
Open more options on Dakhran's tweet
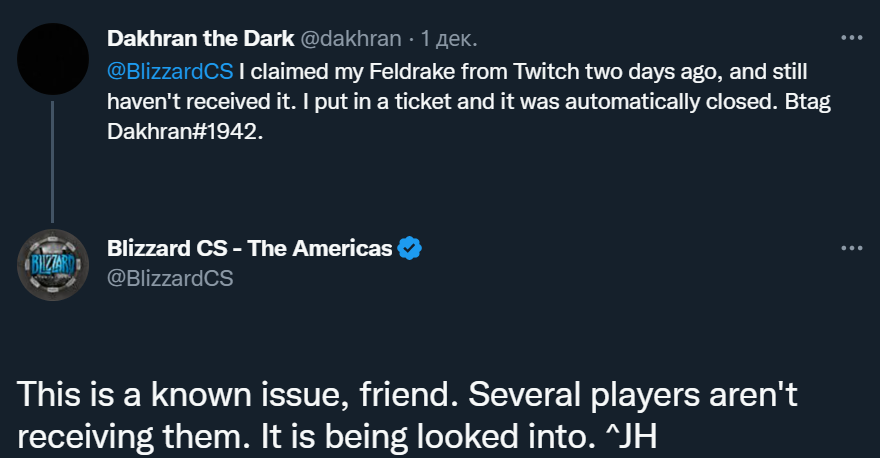(850, 38)
